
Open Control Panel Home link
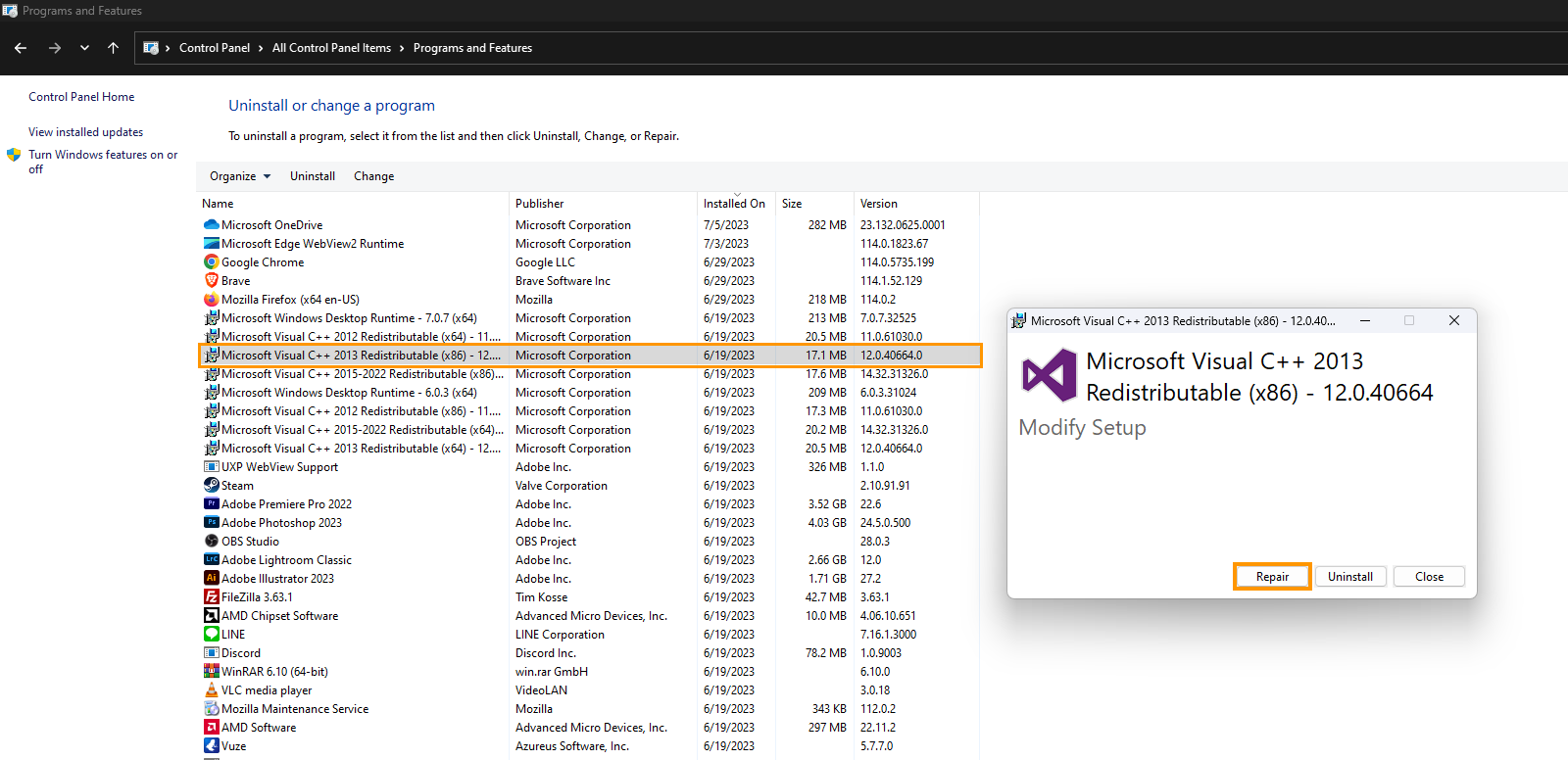(81, 97)
